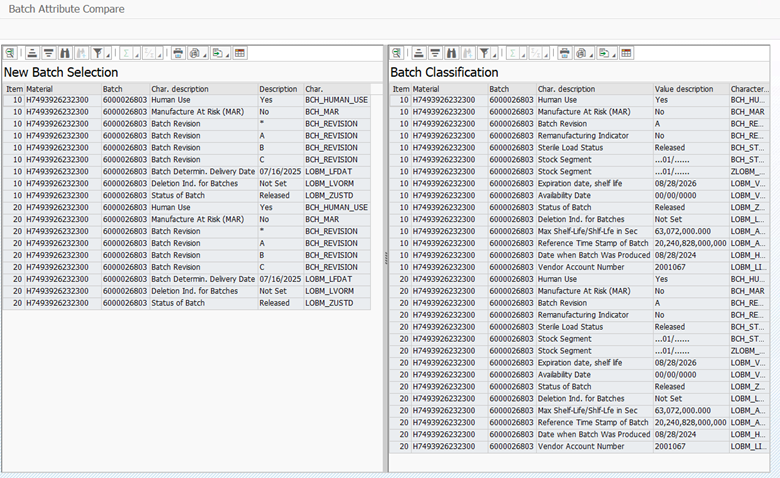Click item 10 BCH_HUMAN_USE cell

point(337,100)
